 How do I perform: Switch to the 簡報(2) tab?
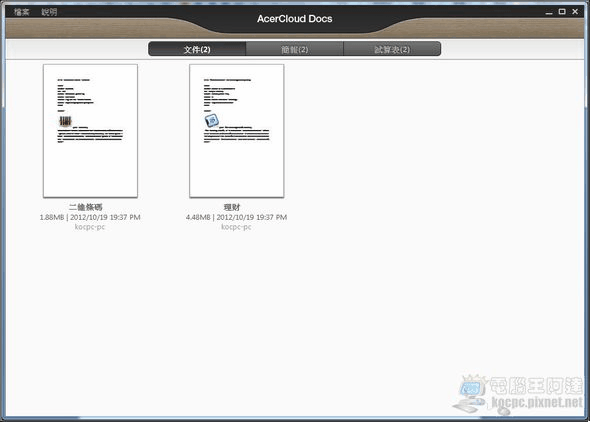click(x=295, y=49)
